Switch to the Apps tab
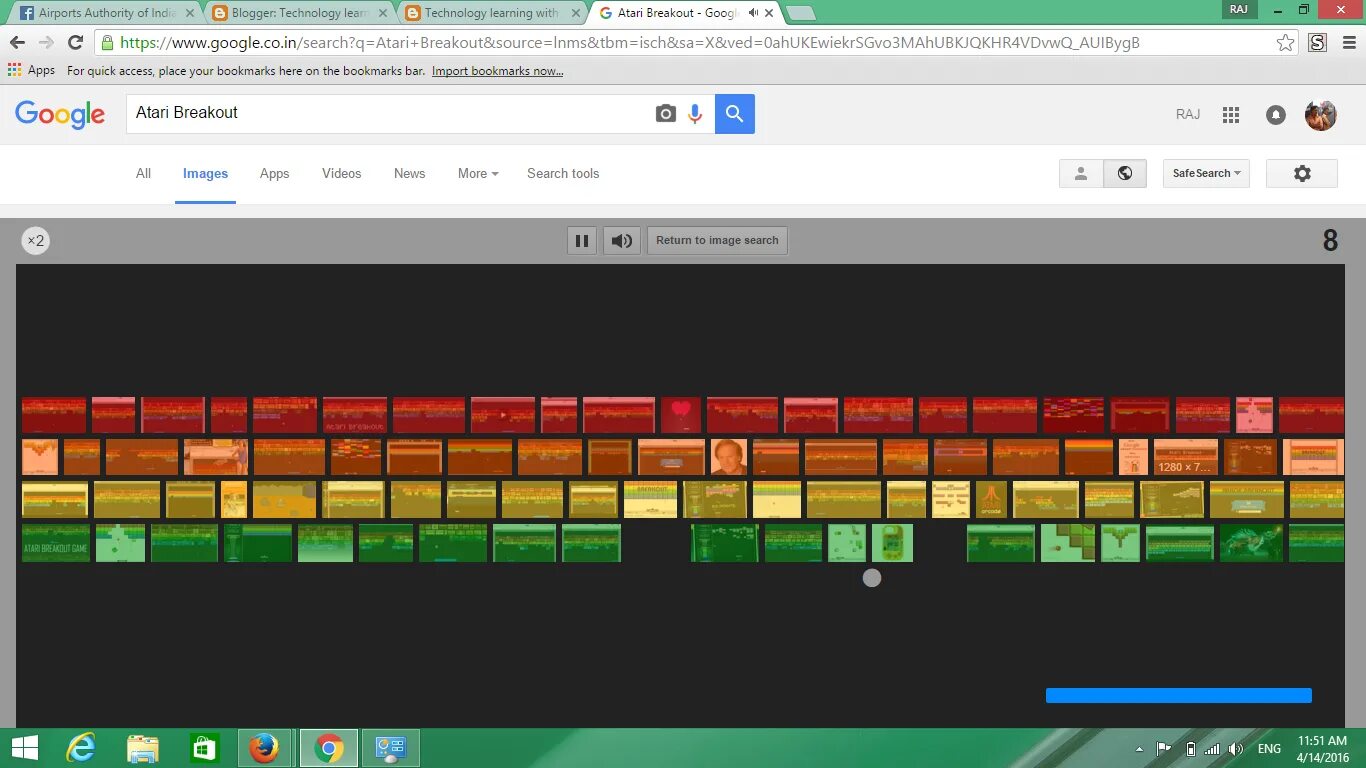Image resolution: width=1366 pixels, height=768 pixels. click(x=274, y=173)
